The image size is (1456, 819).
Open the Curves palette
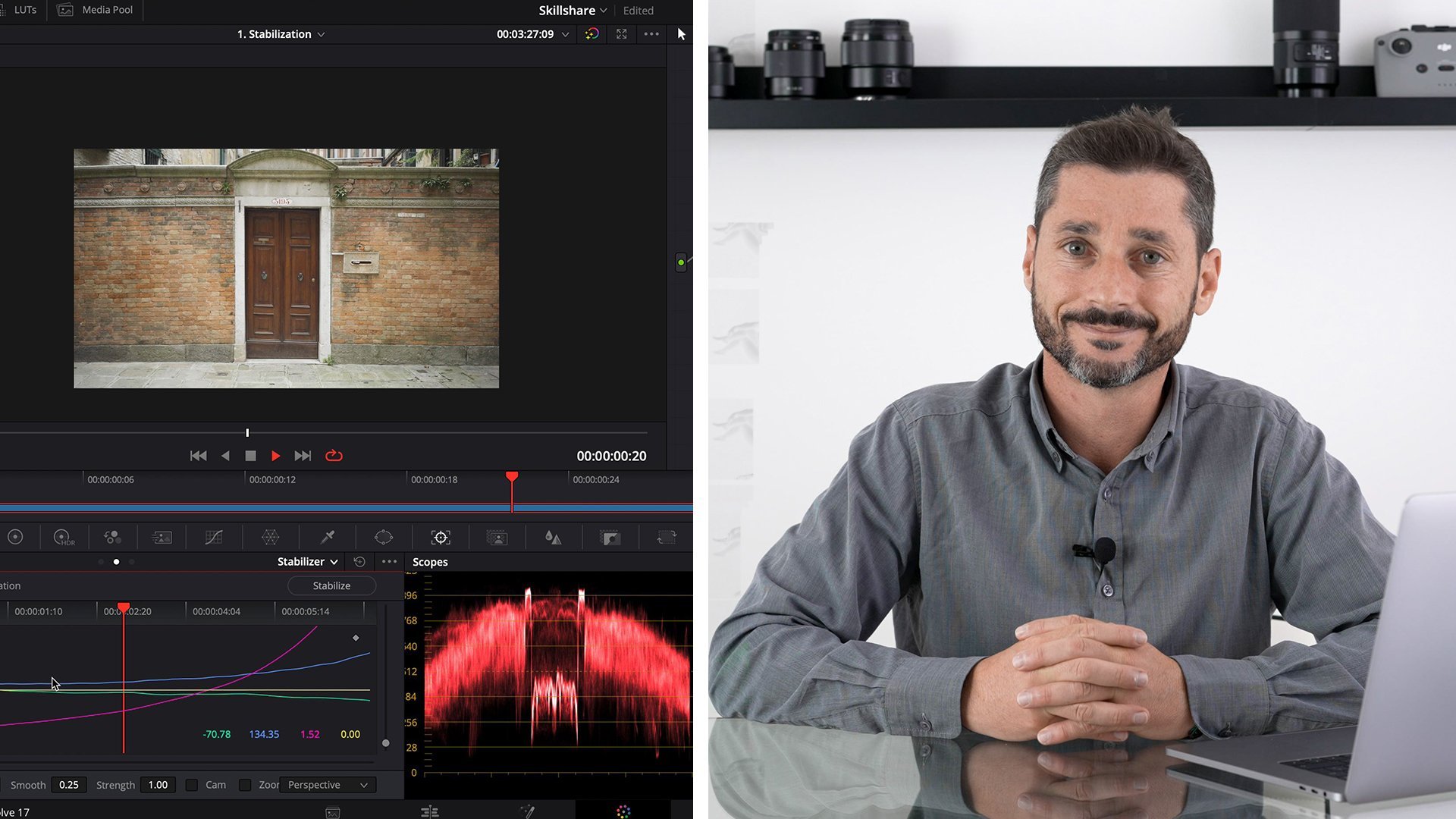[214, 538]
